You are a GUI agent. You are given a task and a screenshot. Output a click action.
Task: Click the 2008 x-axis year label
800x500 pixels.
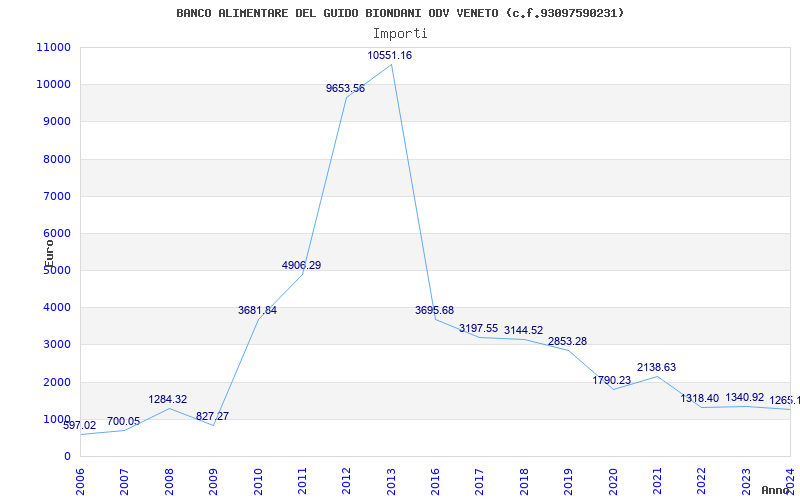[x=169, y=482]
